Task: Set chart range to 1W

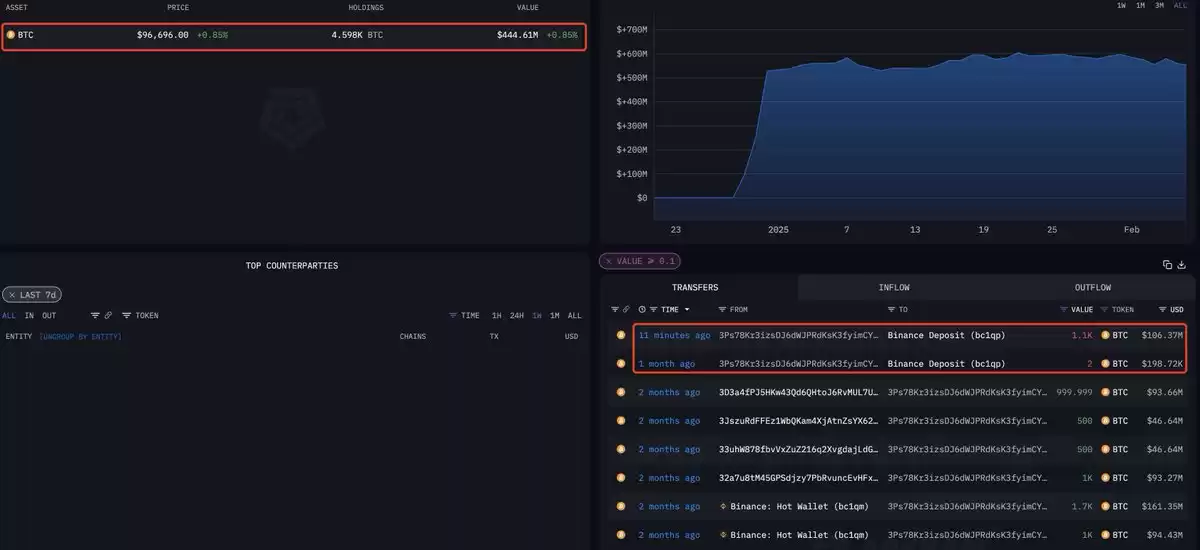Action: pyautogui.click(x=1121, y=6)
